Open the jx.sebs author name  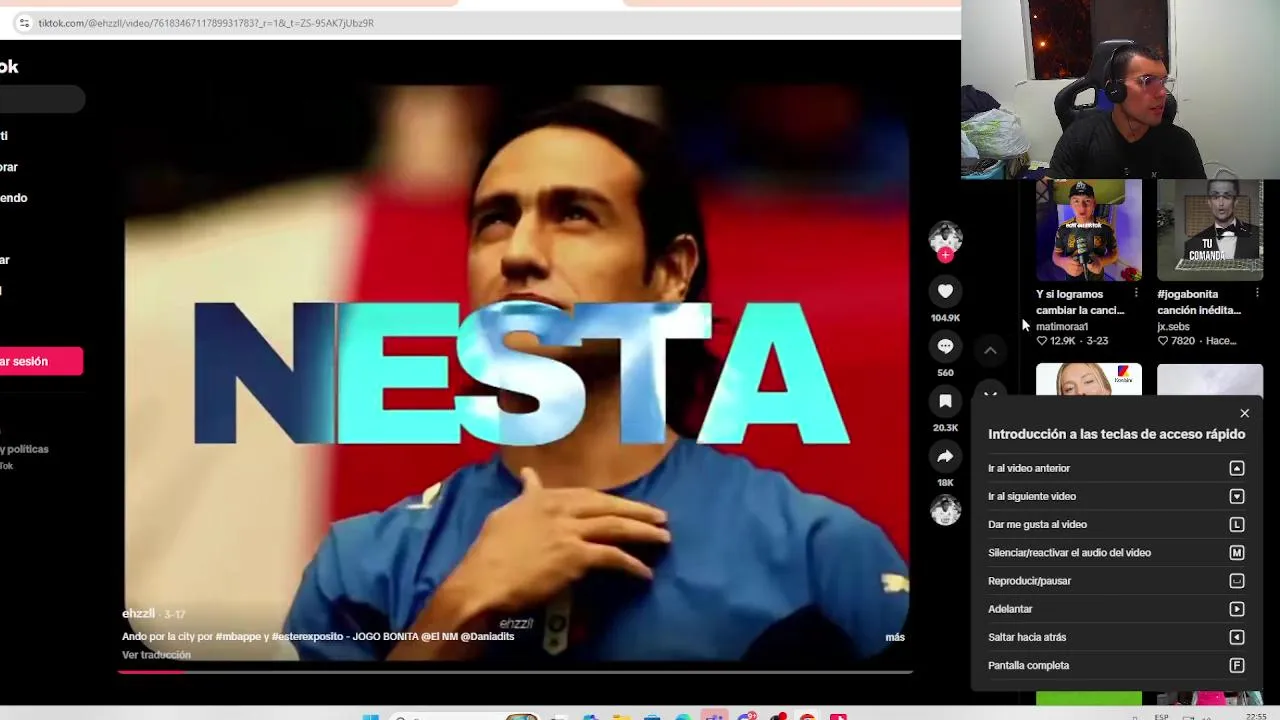pos(1173,326)
